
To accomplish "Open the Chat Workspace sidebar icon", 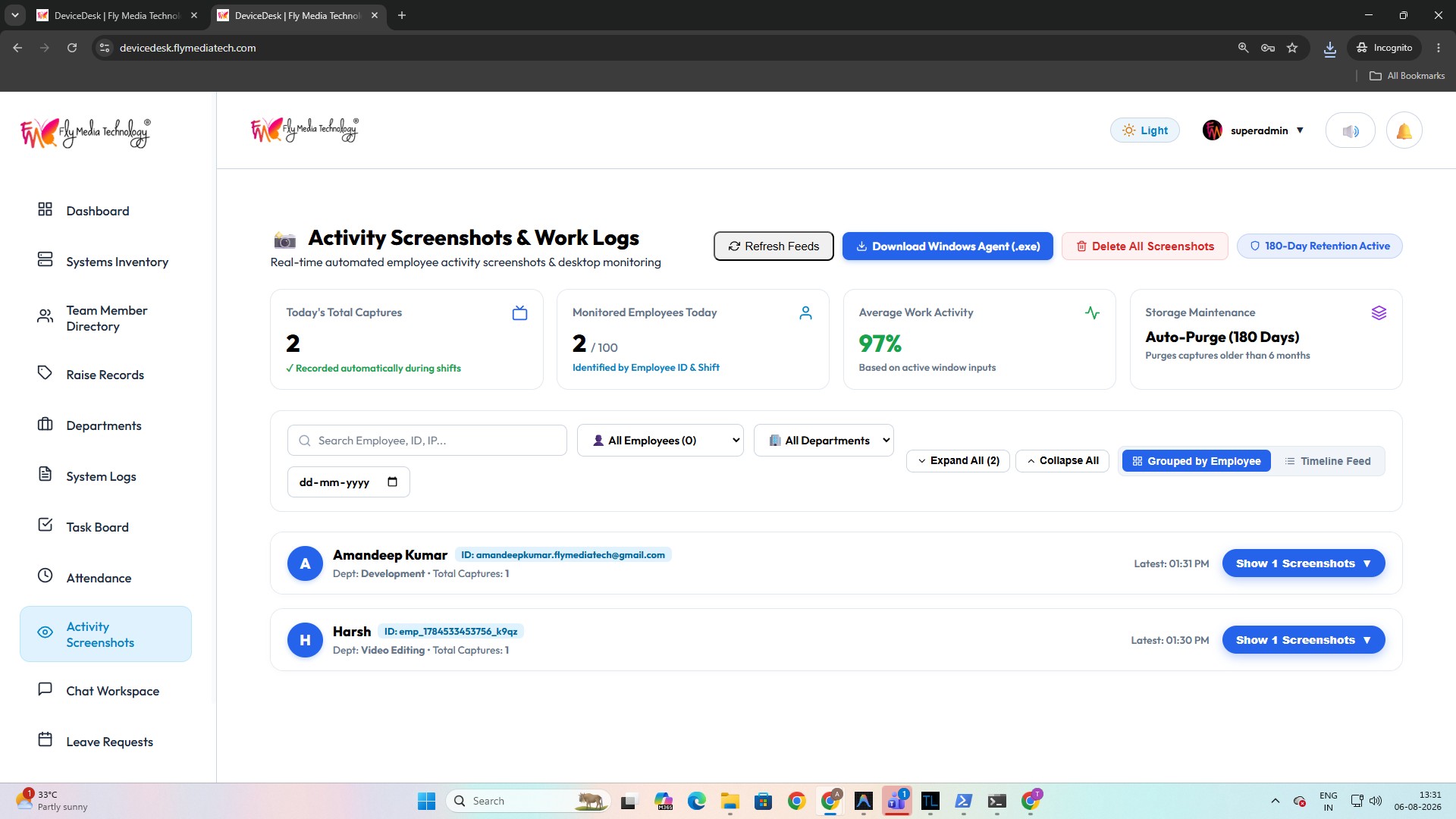I will [x=45, y=689].
